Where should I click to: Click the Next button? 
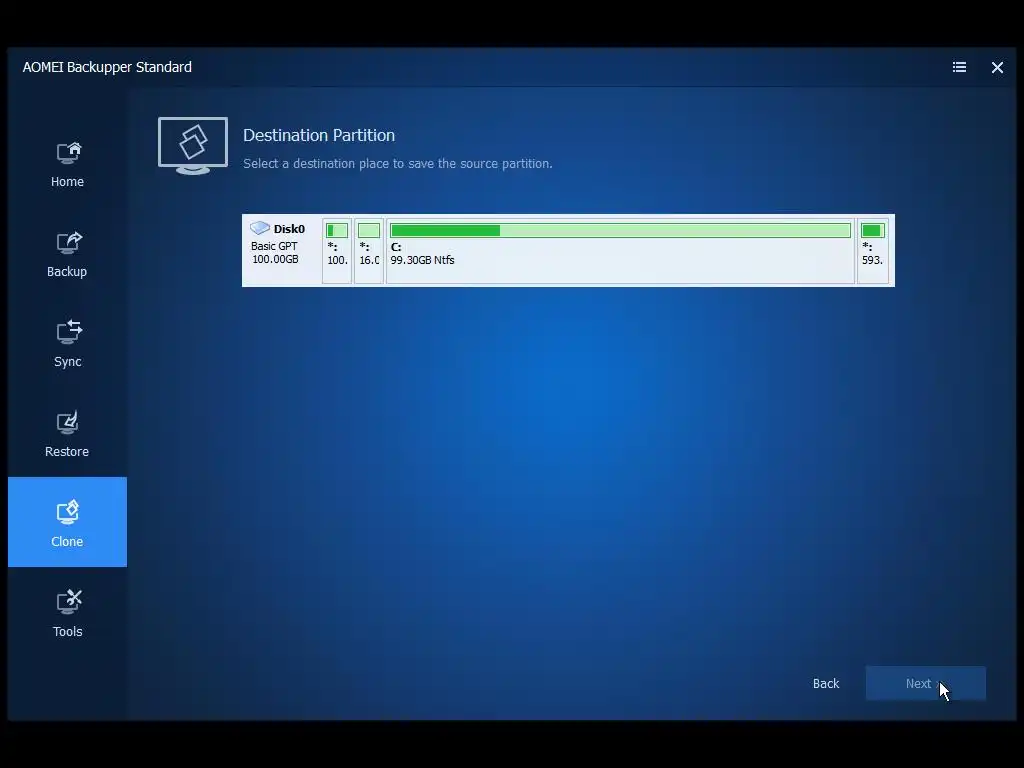pyautogui.click(x=925, y=683)
